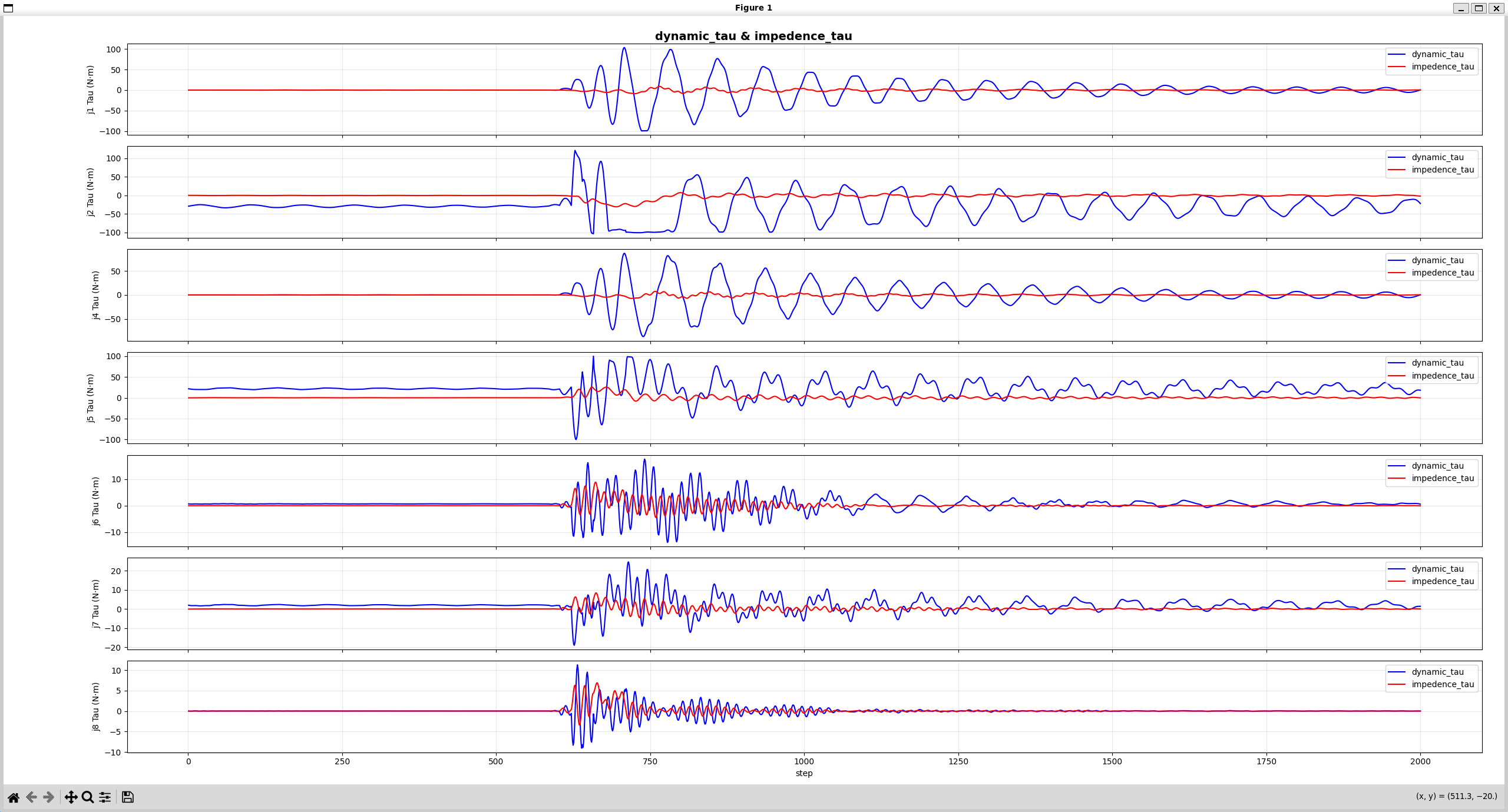
Task: Click the window menu icon in title bar
Action: tap(8, 8)
